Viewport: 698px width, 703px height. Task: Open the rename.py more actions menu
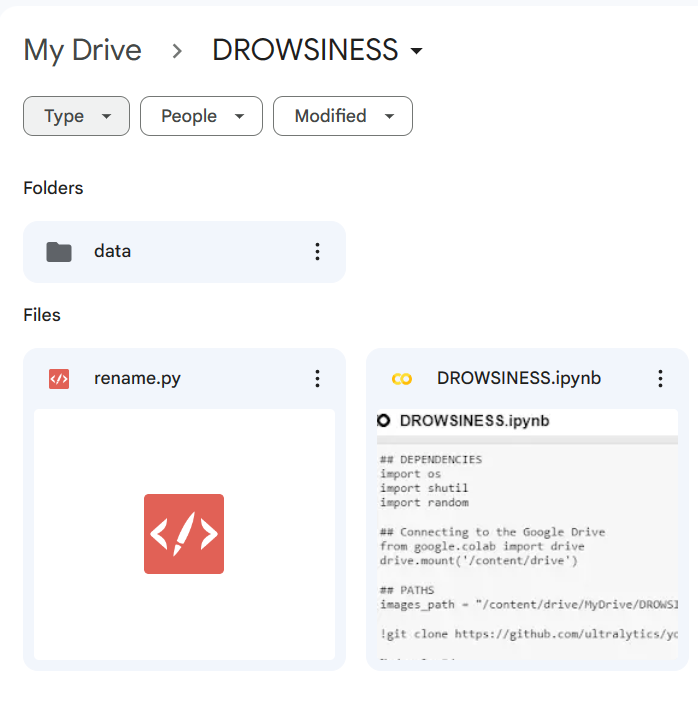[317, 378]
